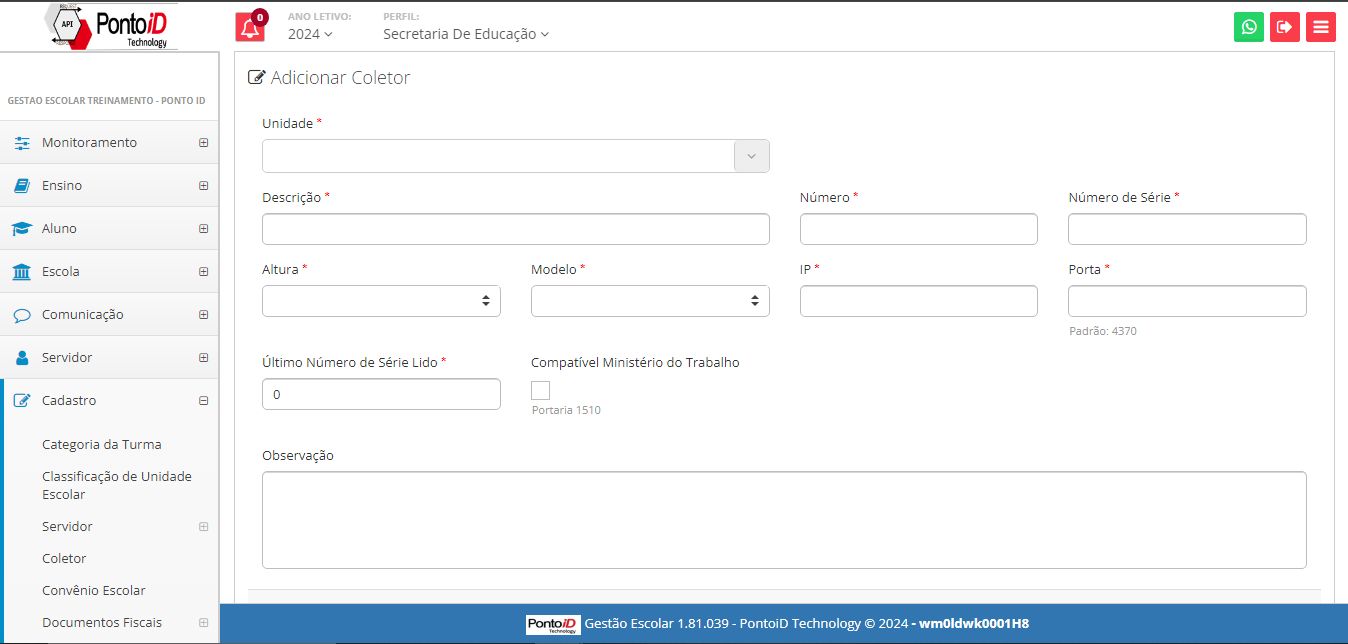The image size is (1348, 644).
Task: Open the Modelo select box
Action: tap(650, 301)
